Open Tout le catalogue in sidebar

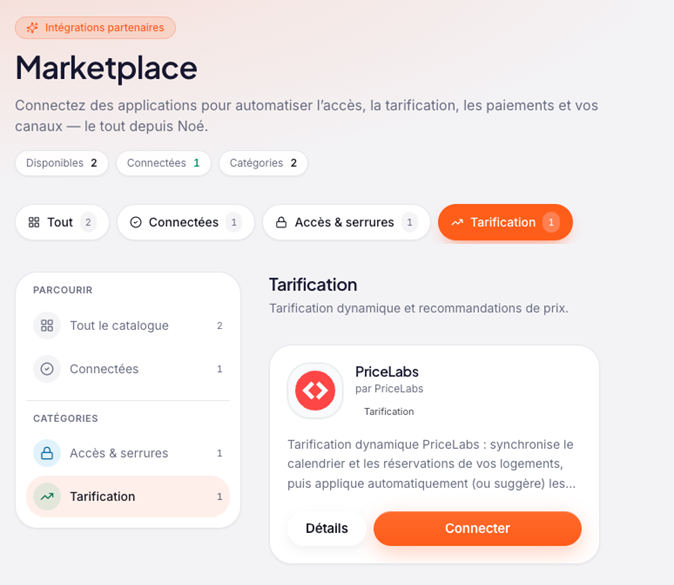(128, 325)
